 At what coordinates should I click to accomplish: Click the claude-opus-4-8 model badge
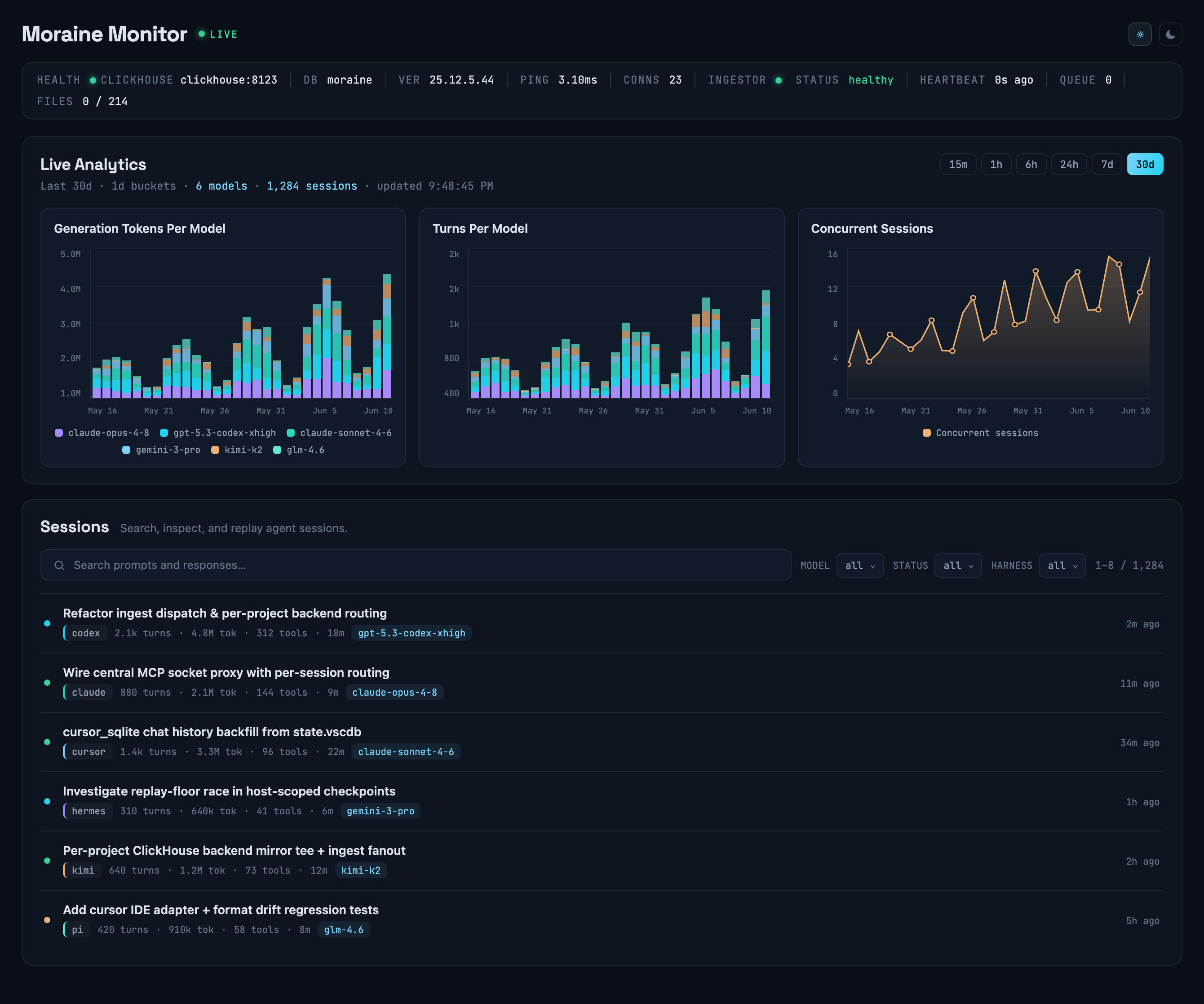point(394,693)
